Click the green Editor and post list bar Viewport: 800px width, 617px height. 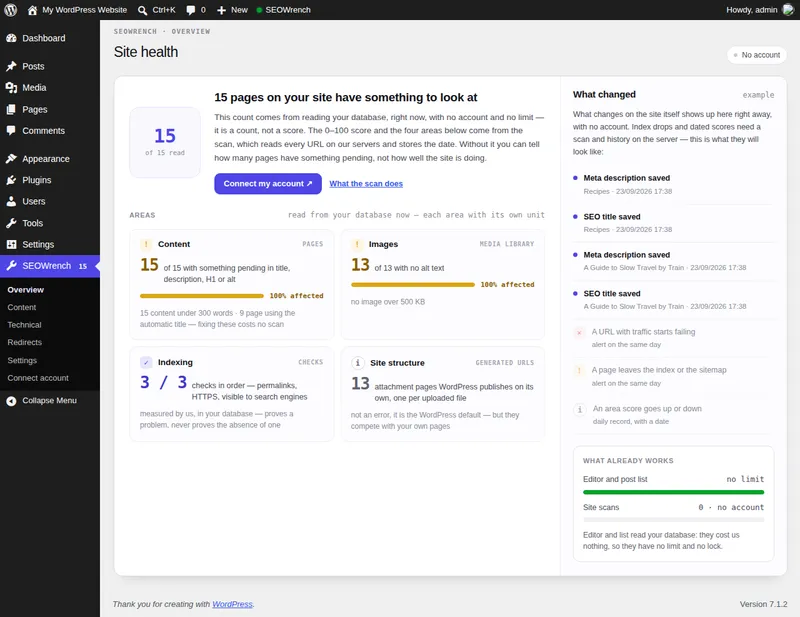pyautogui.click(x=673, y=492)
